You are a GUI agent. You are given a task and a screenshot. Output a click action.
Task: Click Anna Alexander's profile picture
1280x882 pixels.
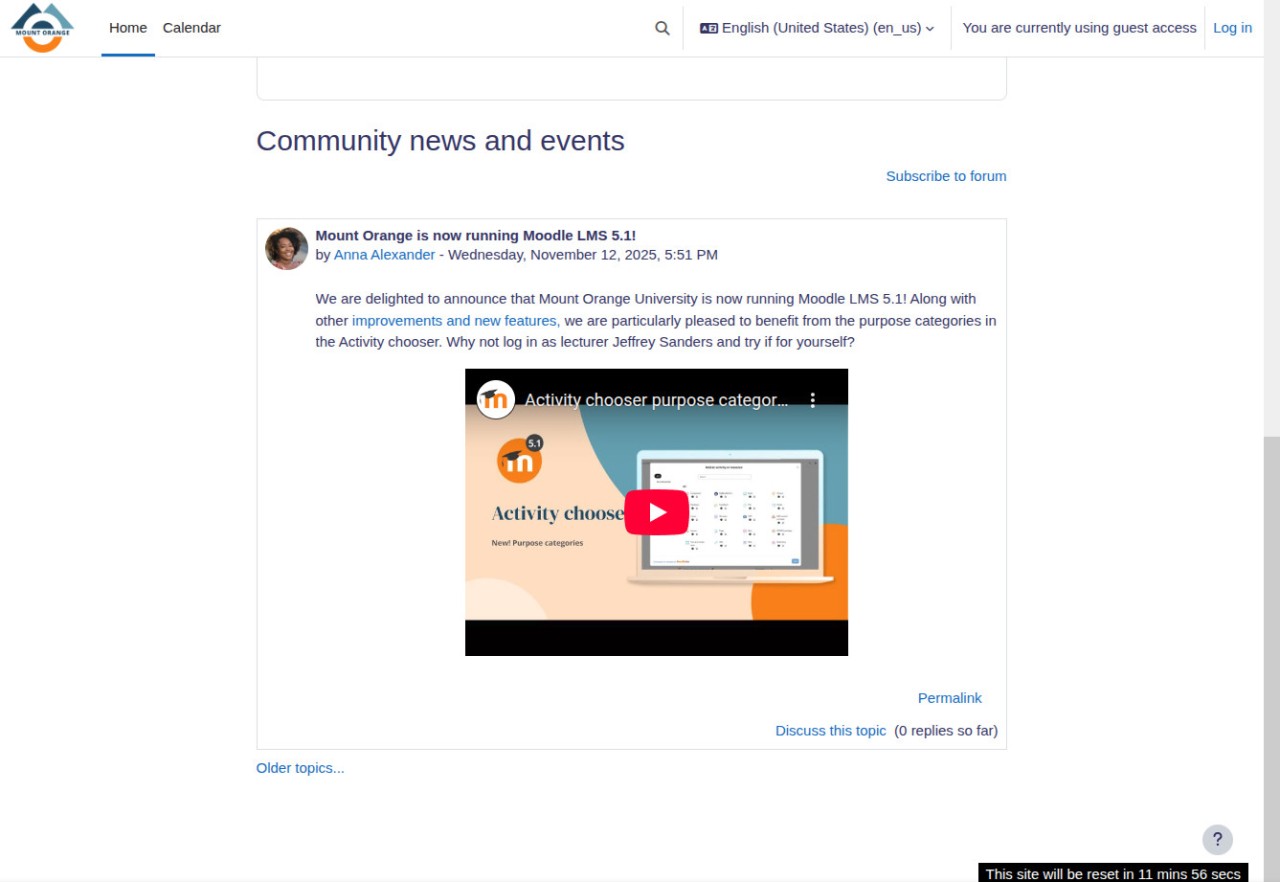coord(286,248)
